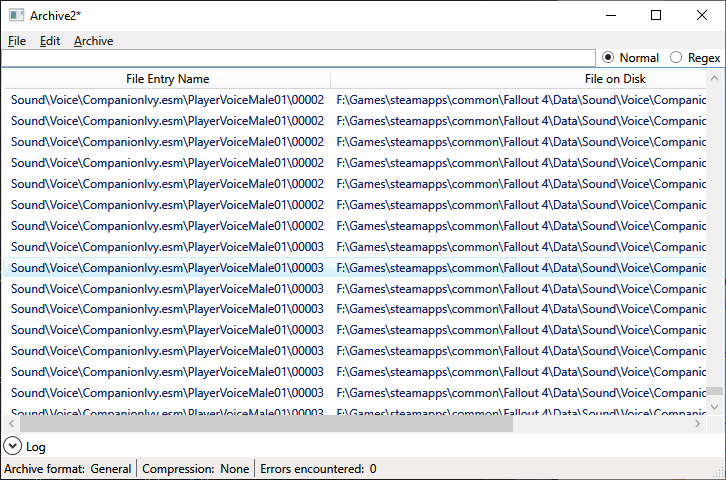Viewport: 726px width, 480px height.
Task: Focus the filter text box
Action: click(298, 58)
